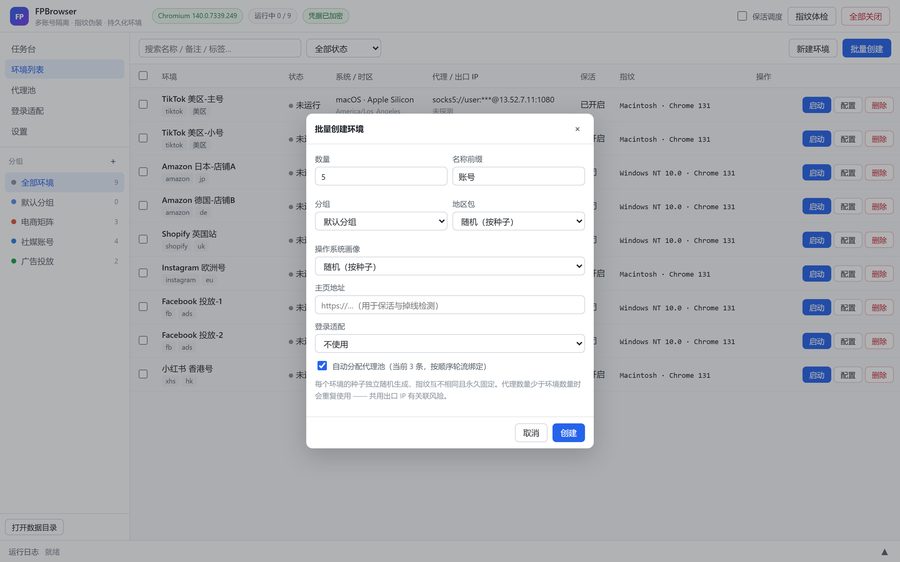Start the Facebook 投放-1 environment
900x562 pixels.
pyautogui.click(x=816, y=307)
